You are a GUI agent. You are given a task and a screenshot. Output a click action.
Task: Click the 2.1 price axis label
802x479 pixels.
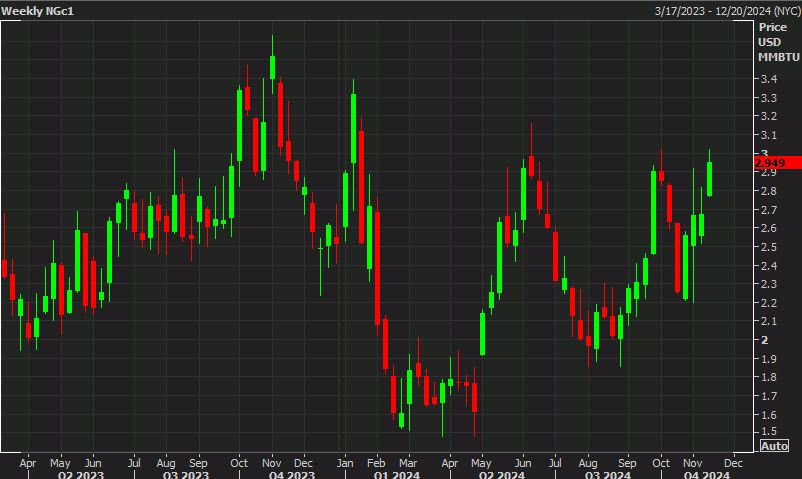(769, 321)
